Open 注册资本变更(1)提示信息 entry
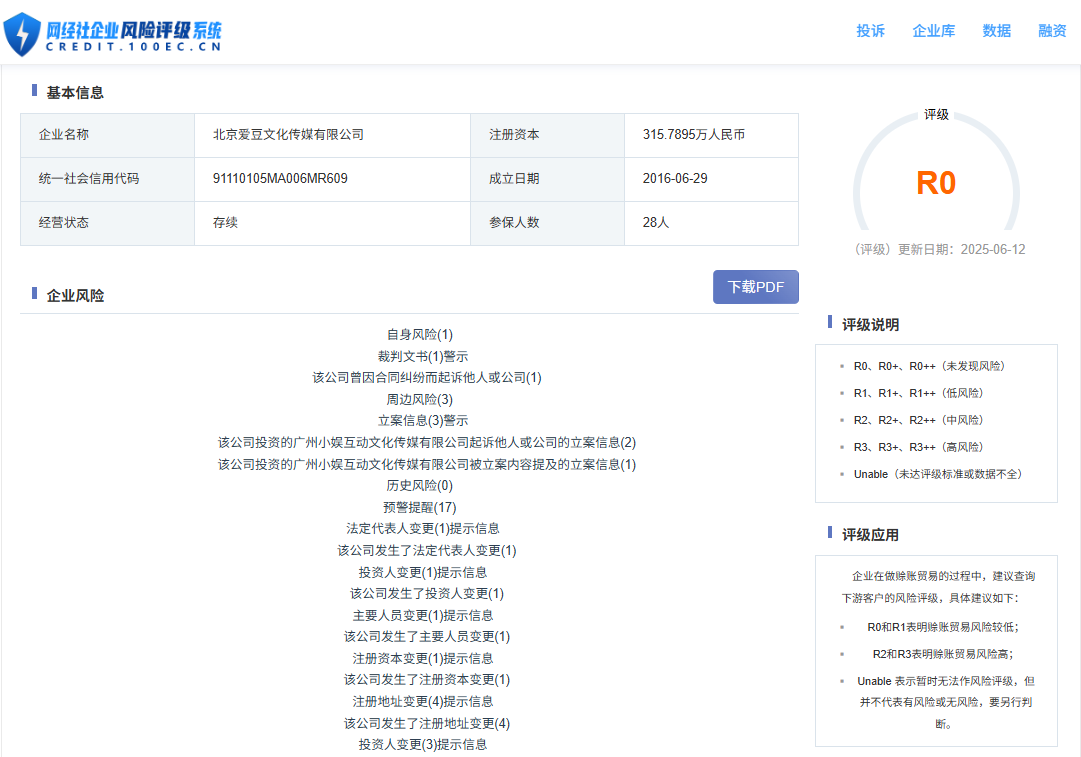1081x757 pixels. (422, 658)
